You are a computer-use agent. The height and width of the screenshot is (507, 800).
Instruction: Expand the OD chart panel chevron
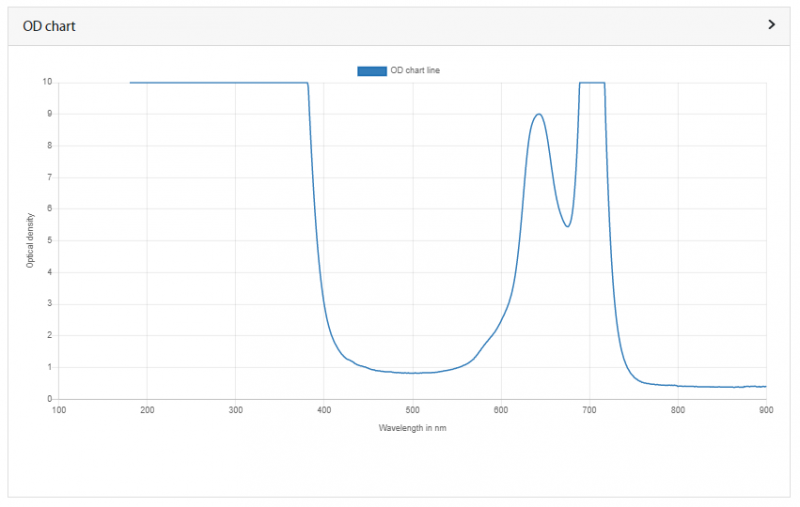[771, 25]
